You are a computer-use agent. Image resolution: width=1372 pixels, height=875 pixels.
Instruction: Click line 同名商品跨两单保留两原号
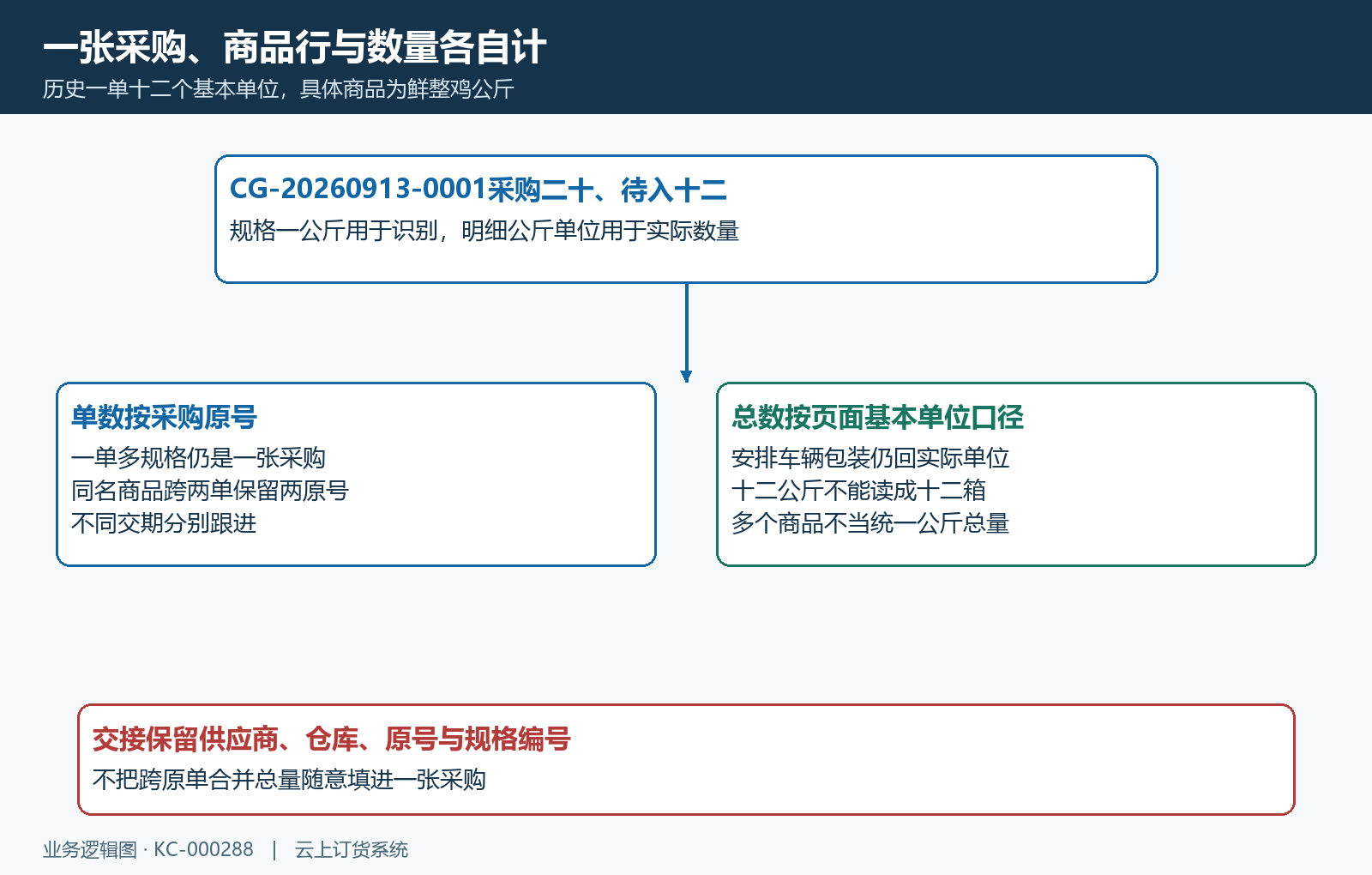(x=210, y=491)
